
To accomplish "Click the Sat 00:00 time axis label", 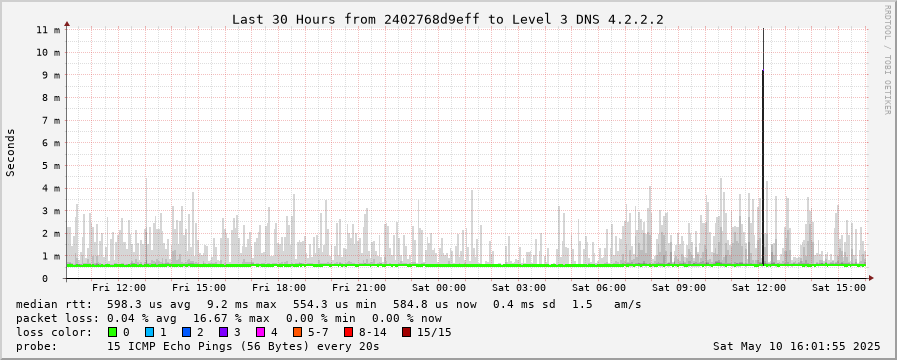I will [439, 288].
